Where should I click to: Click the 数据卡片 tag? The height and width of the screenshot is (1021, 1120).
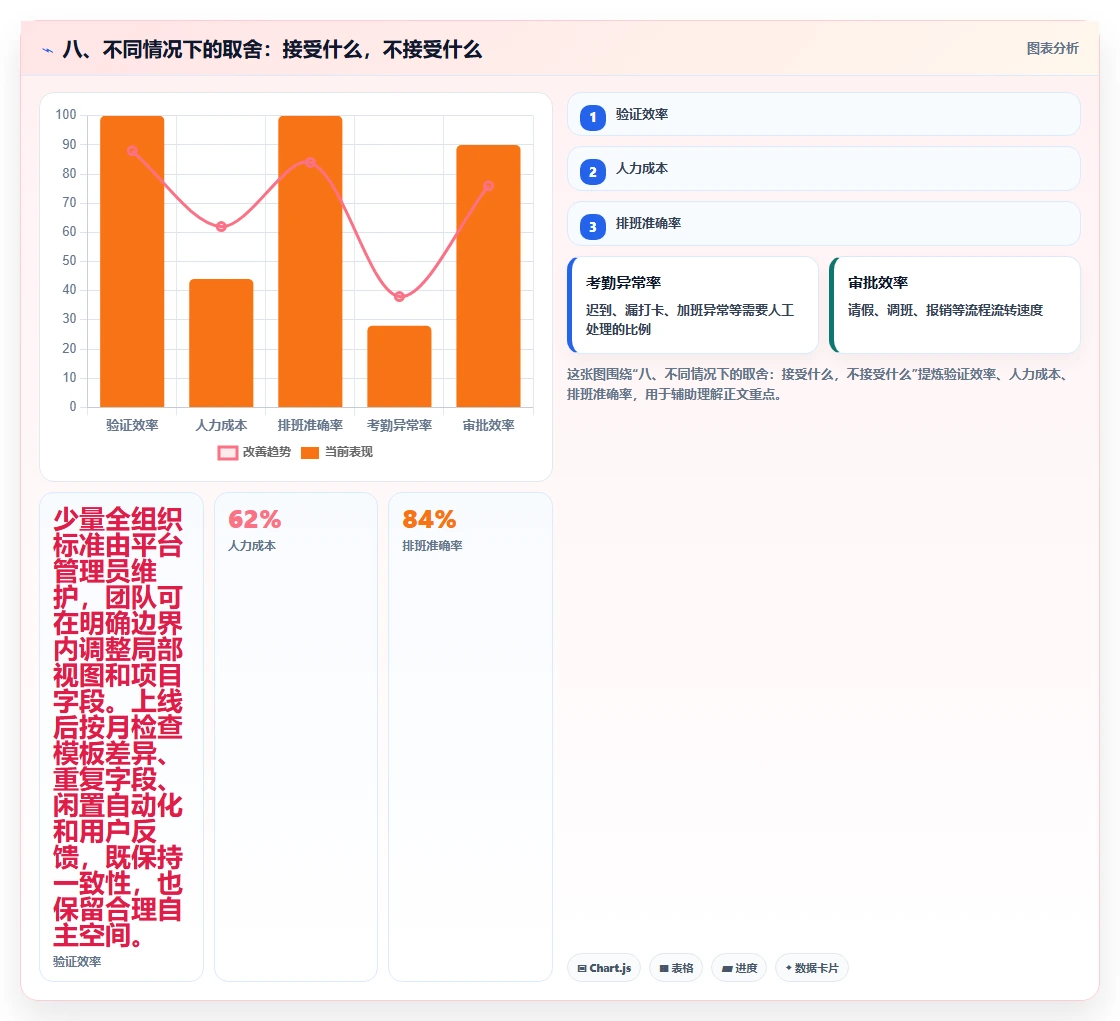pyautogui.click(x=811, y=968)
